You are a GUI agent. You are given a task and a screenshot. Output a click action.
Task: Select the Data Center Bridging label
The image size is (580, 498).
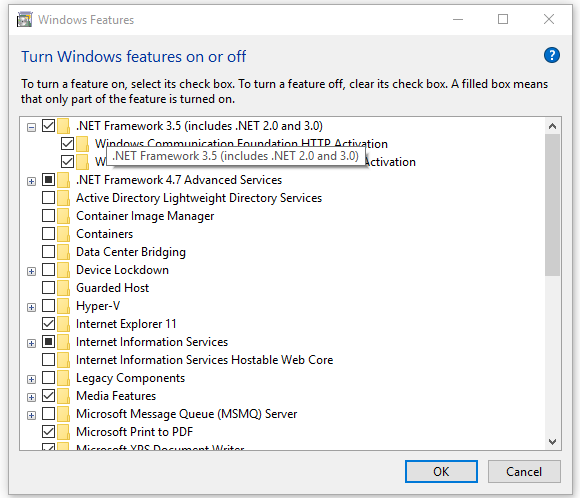pyautogui.click(x=131, y=252)
